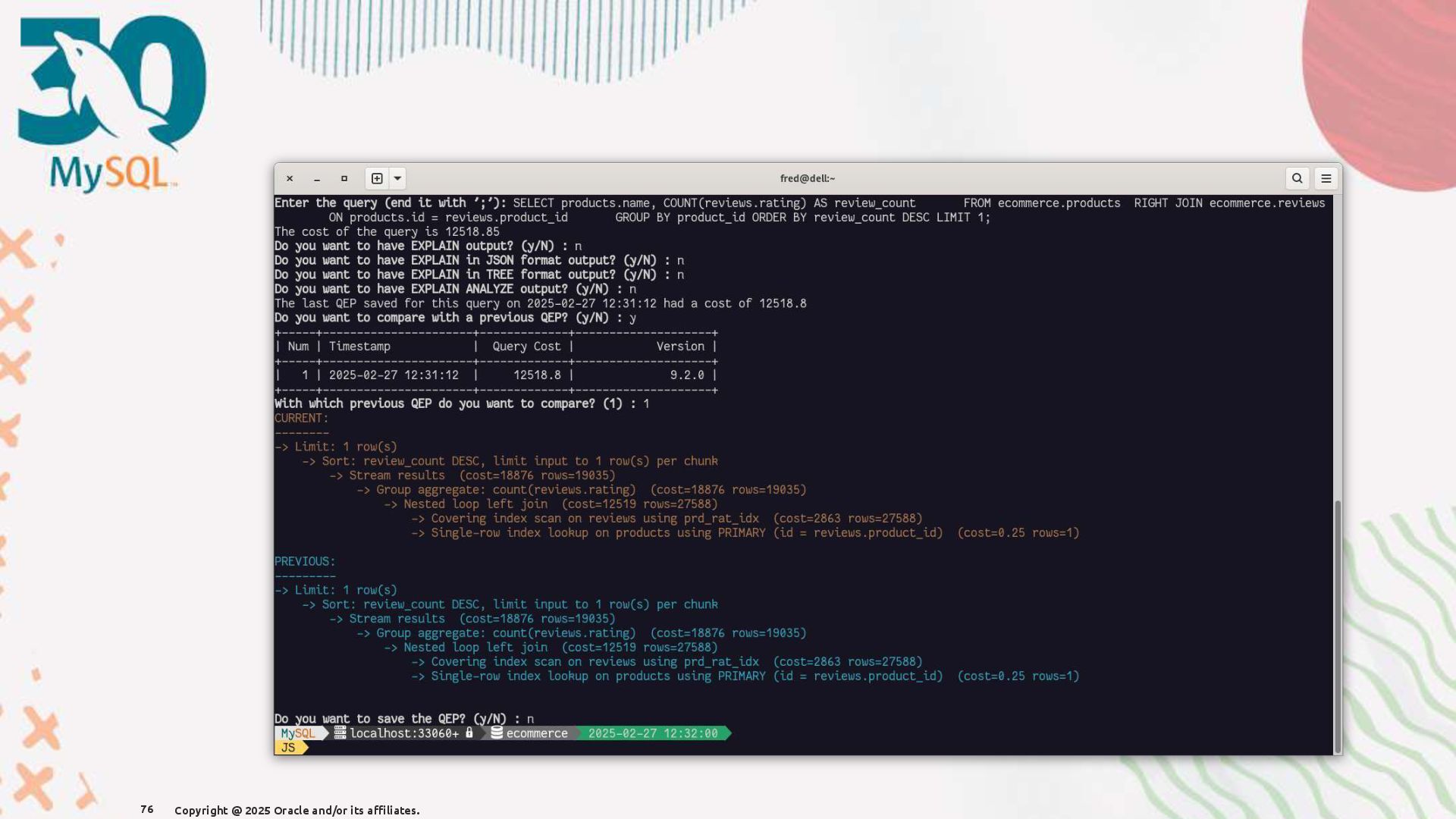Click the blue Single-row index lookup line
1456x819 pixels.
[x=745, y=676]
